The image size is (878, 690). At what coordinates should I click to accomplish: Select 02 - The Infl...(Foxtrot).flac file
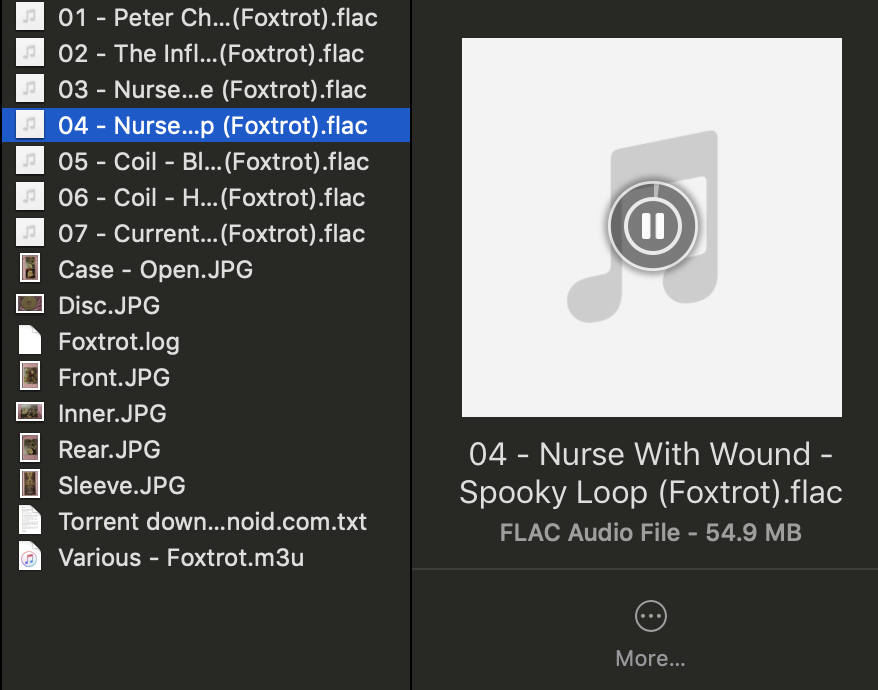[x=206, y=53]
